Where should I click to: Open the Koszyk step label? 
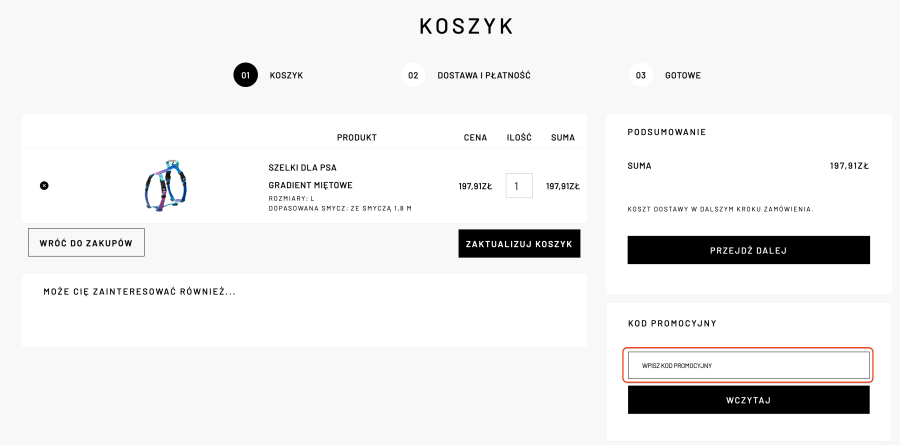click(286, 75)
